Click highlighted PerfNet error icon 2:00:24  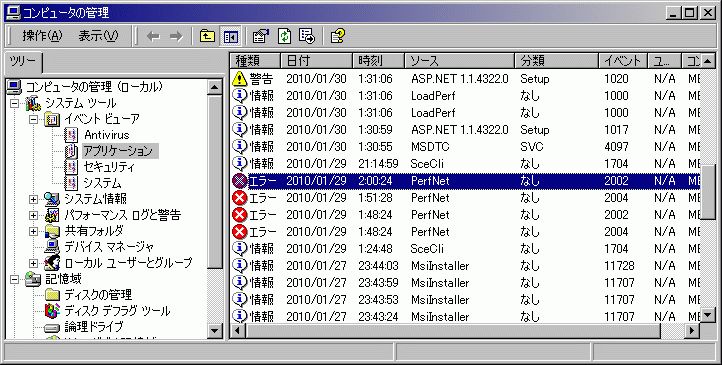point(240,181)
